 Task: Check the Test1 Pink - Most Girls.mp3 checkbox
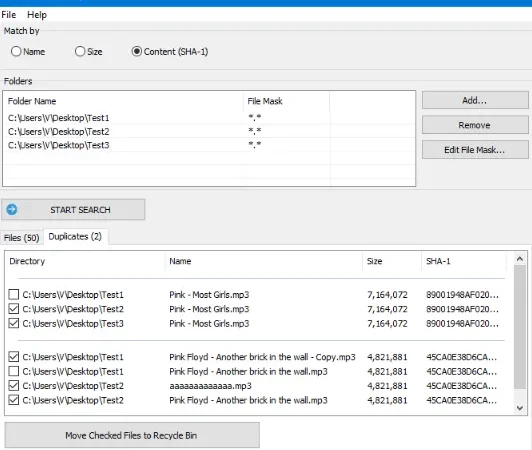tap(14, 294)
